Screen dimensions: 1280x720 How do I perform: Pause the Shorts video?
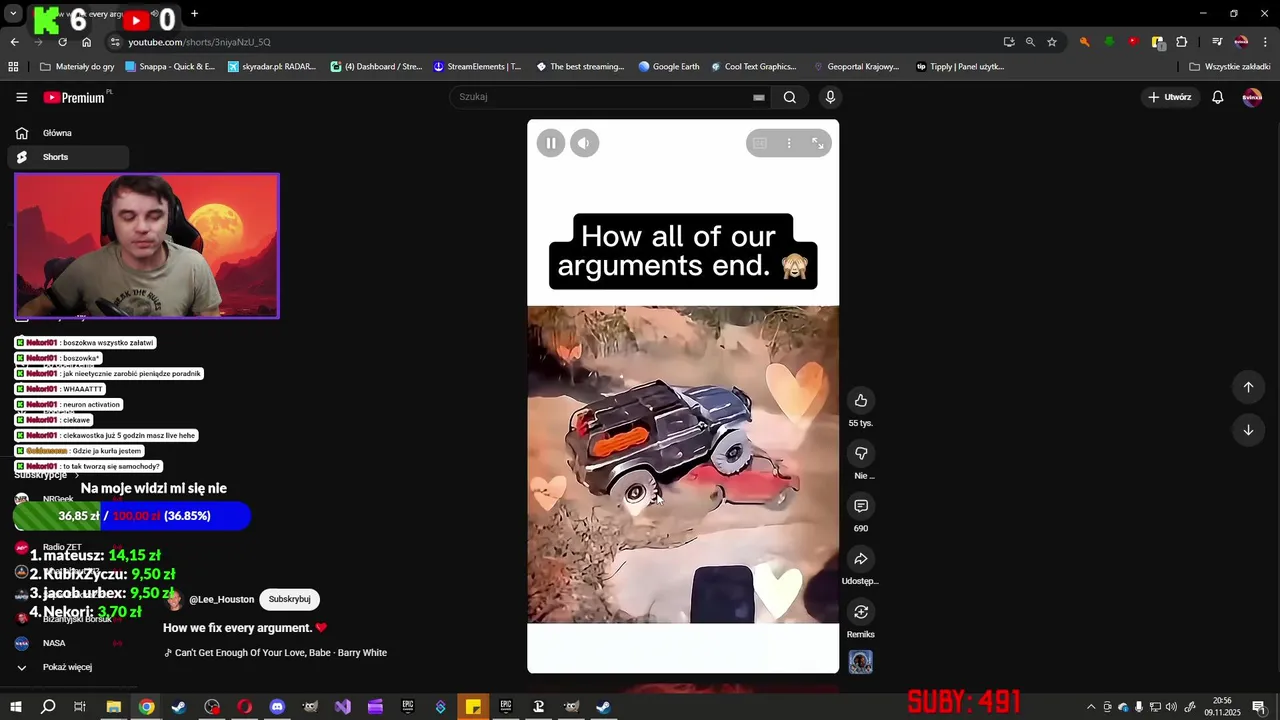point(551,143)
